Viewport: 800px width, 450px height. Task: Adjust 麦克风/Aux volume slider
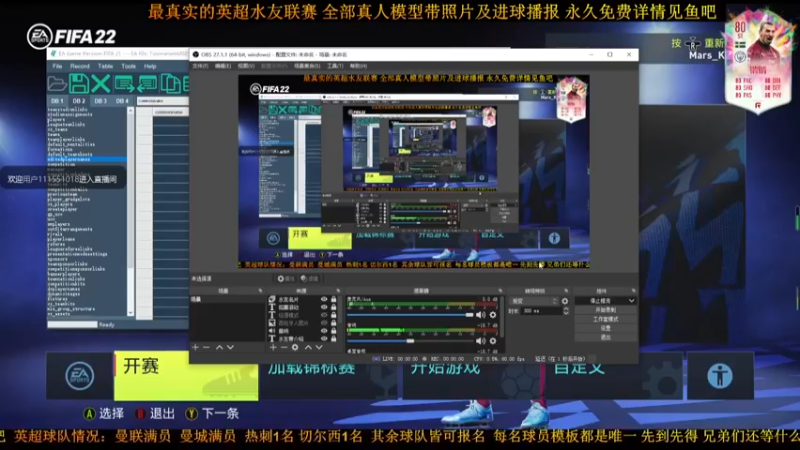click(x=410, y=315)
